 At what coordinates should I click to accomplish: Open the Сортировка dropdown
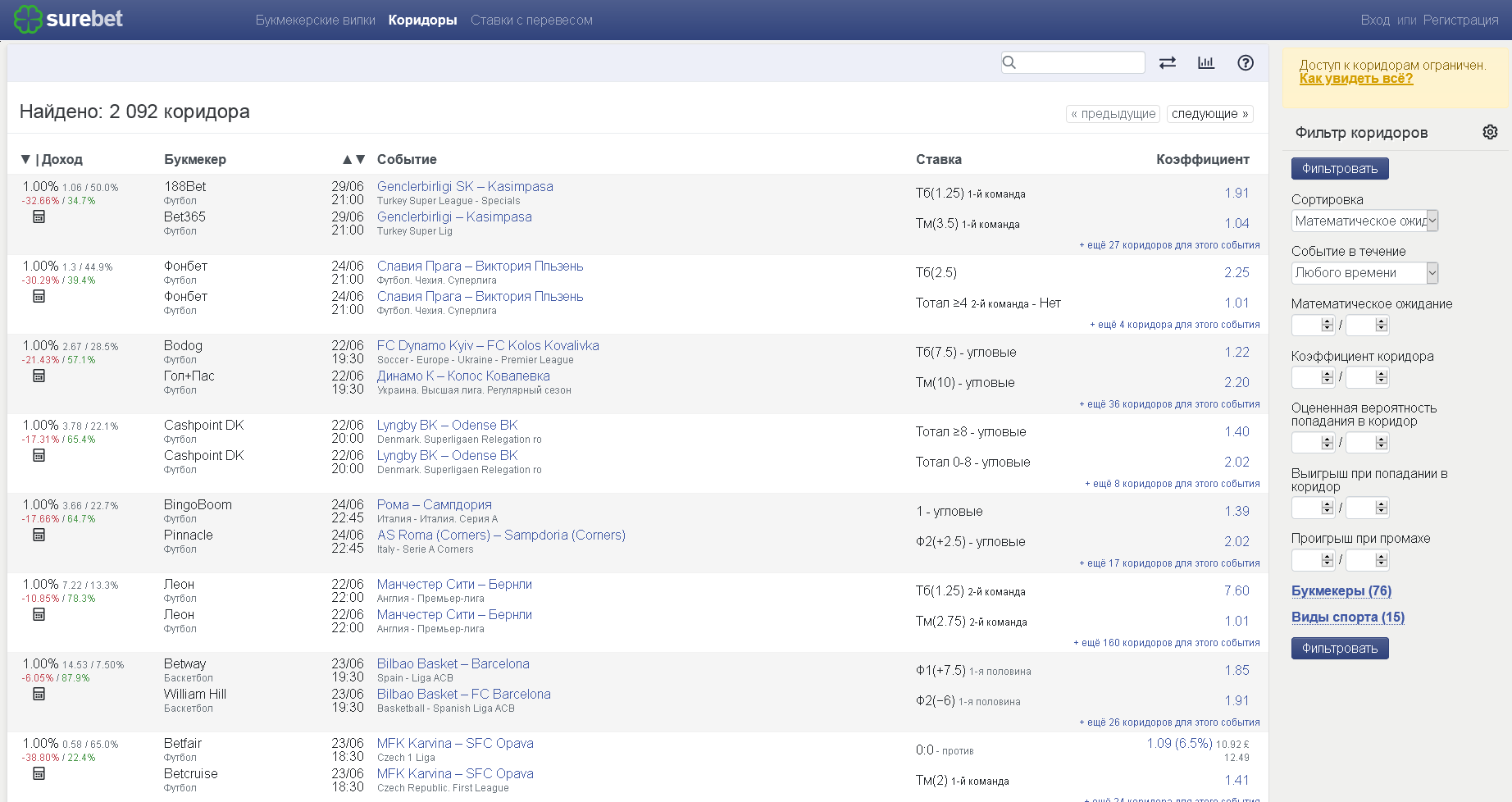tap(1364, 221)
